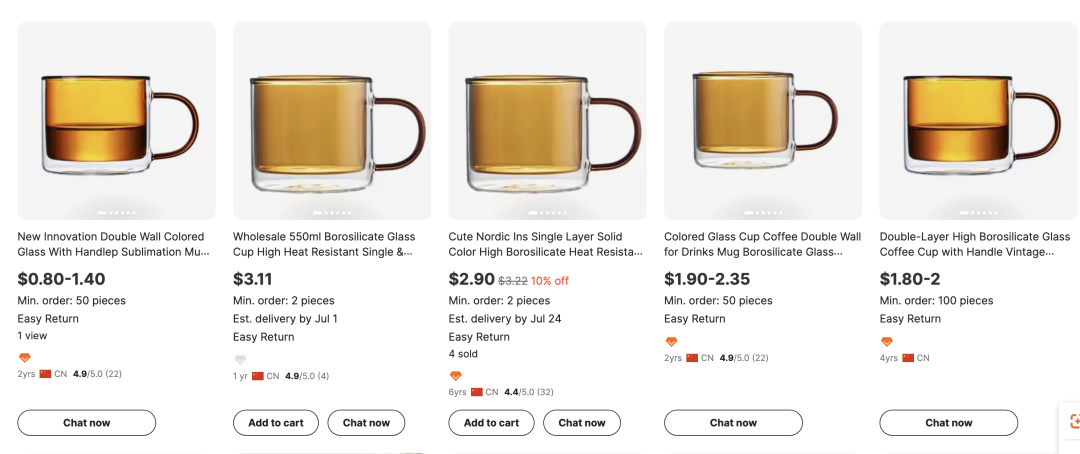Click the 4.4/5.0 (32) rating of 6yrs supplier
1080x454 pixels.
[530, 392]
